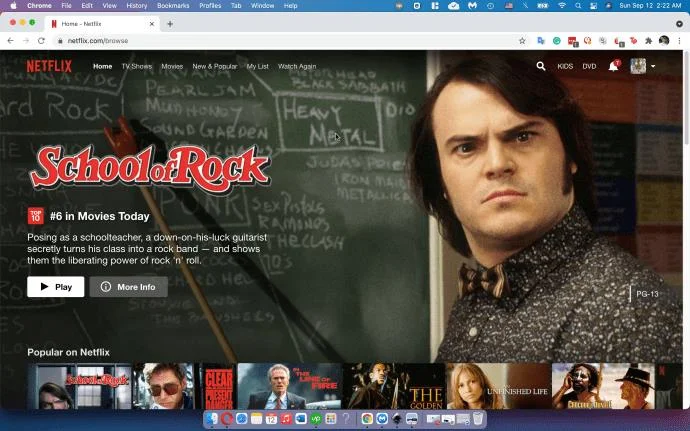Open Crocodile Dundee thumbnail

[x=604, y=386]
